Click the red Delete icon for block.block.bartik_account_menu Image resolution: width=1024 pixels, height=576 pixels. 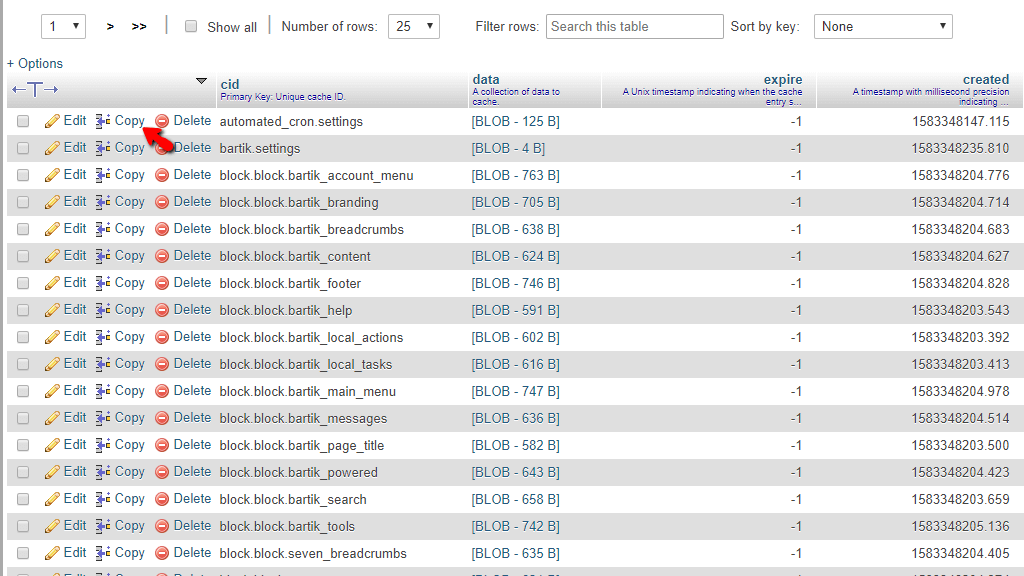click(162, 175)
